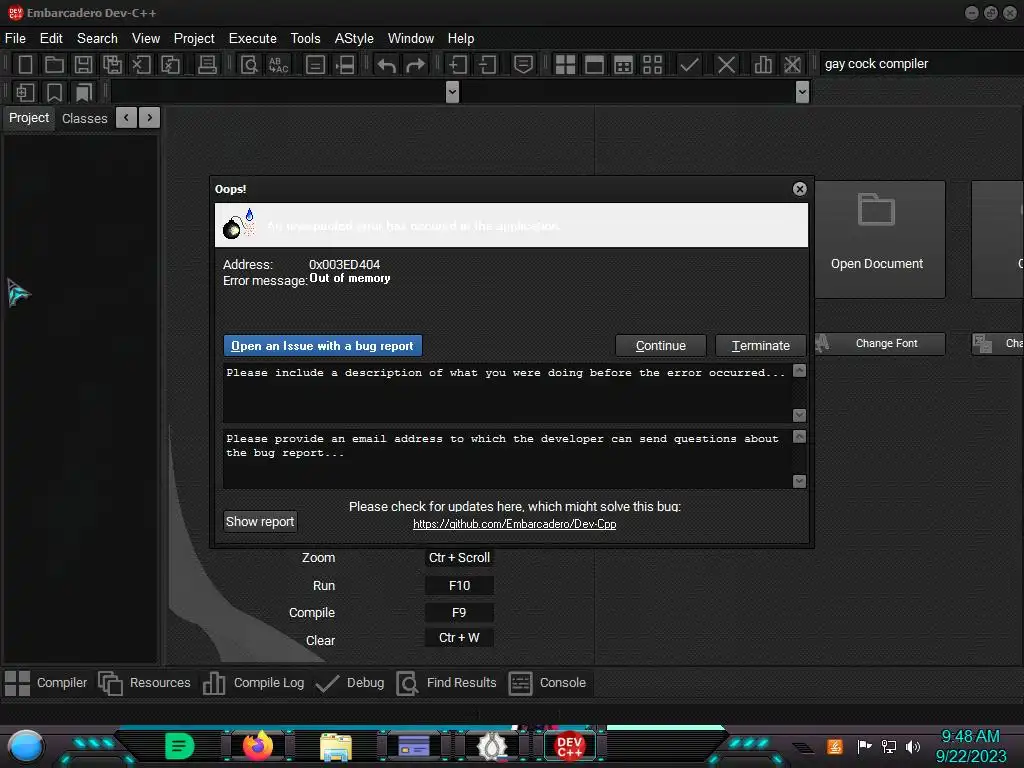Screen dimensions: 1024x768
Task: Click the volume speaker tray icon
Action: 913,746
